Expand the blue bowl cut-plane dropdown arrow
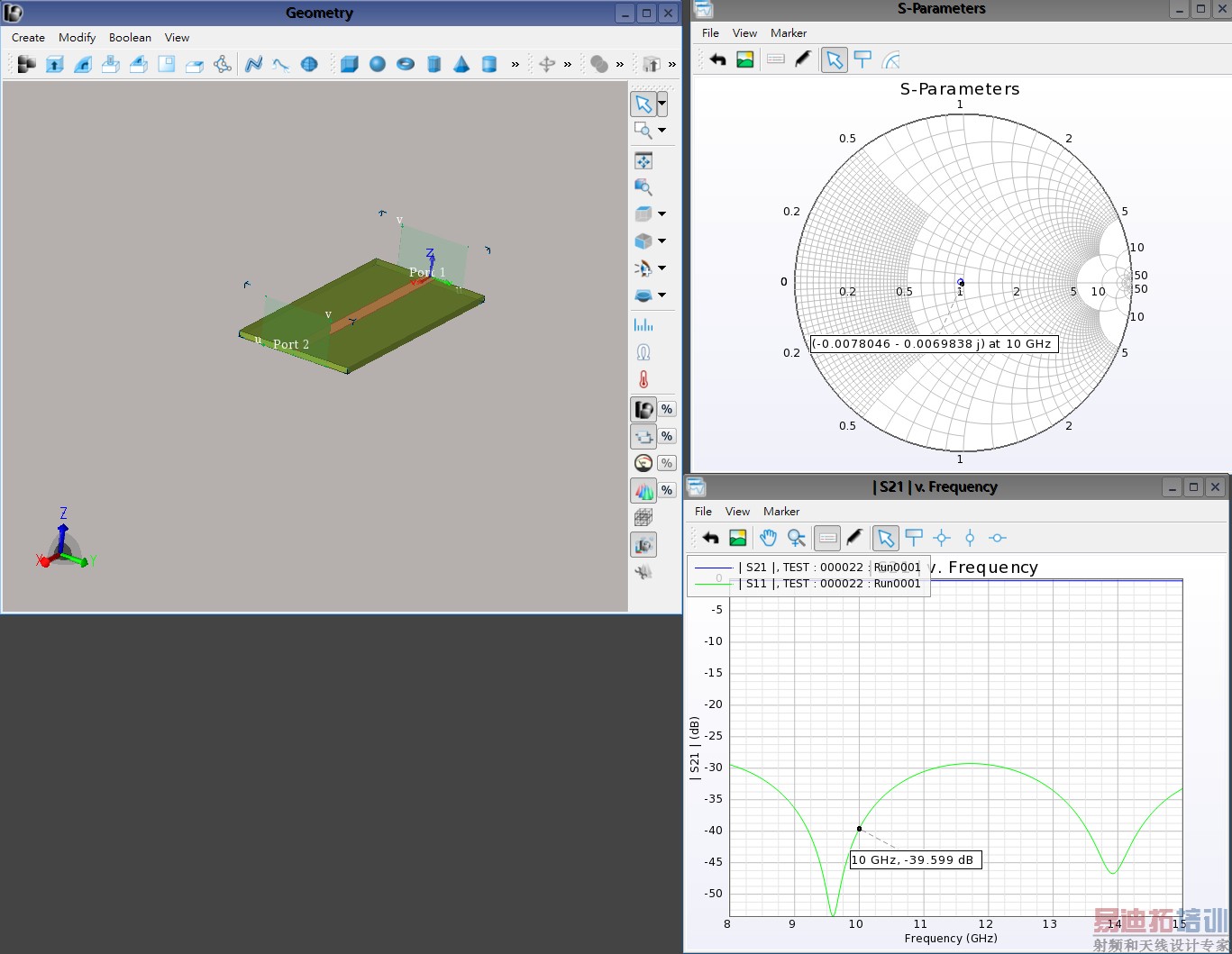 coord(662,295)
